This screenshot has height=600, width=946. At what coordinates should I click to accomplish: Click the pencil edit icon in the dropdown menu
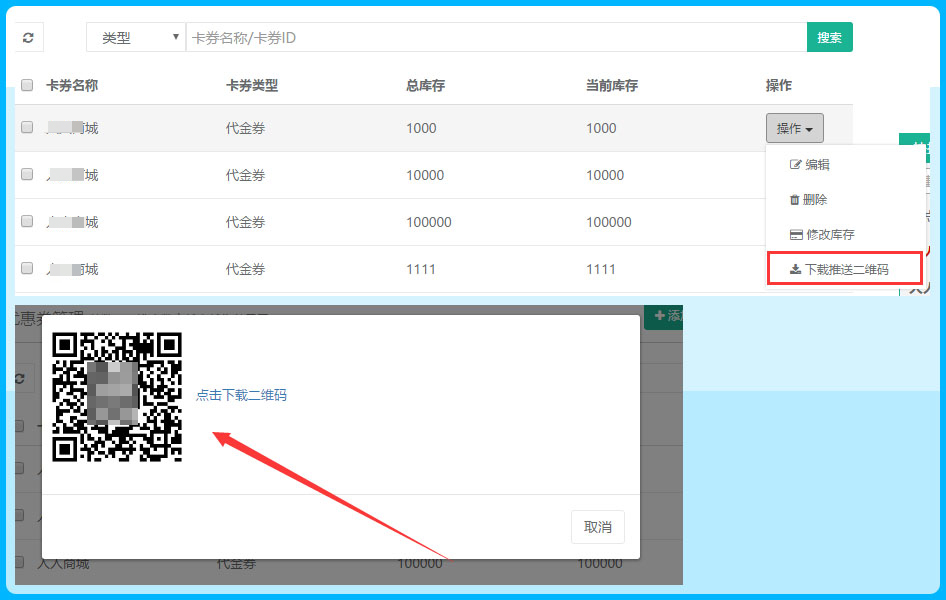pyautogui.click(x=796, y=165)
